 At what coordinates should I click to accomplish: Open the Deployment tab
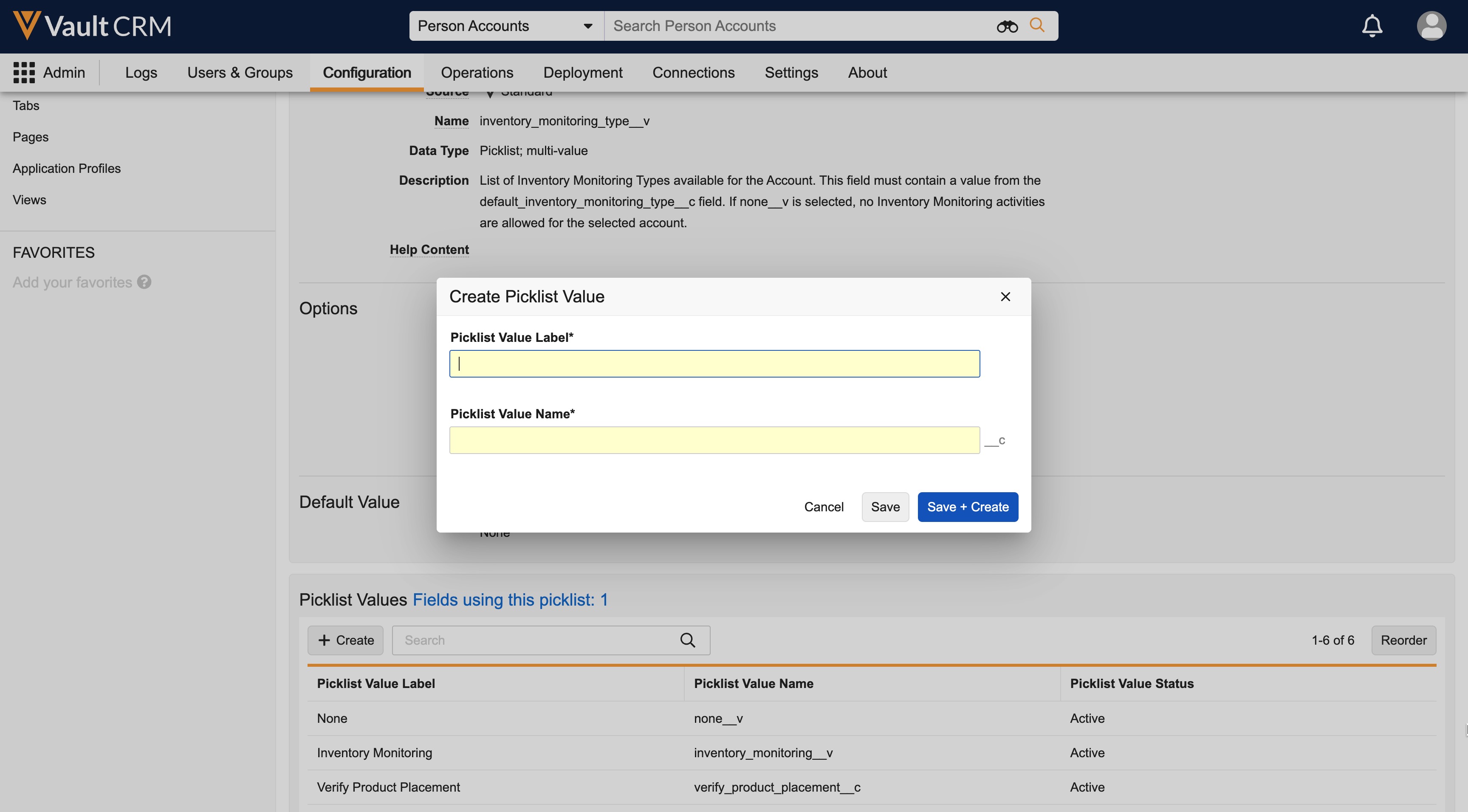(582, 72)
